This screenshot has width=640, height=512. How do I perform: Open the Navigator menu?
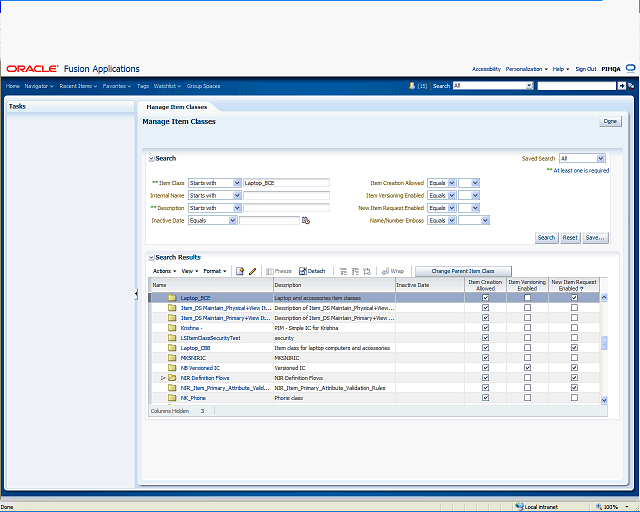[x=38, y=86]
